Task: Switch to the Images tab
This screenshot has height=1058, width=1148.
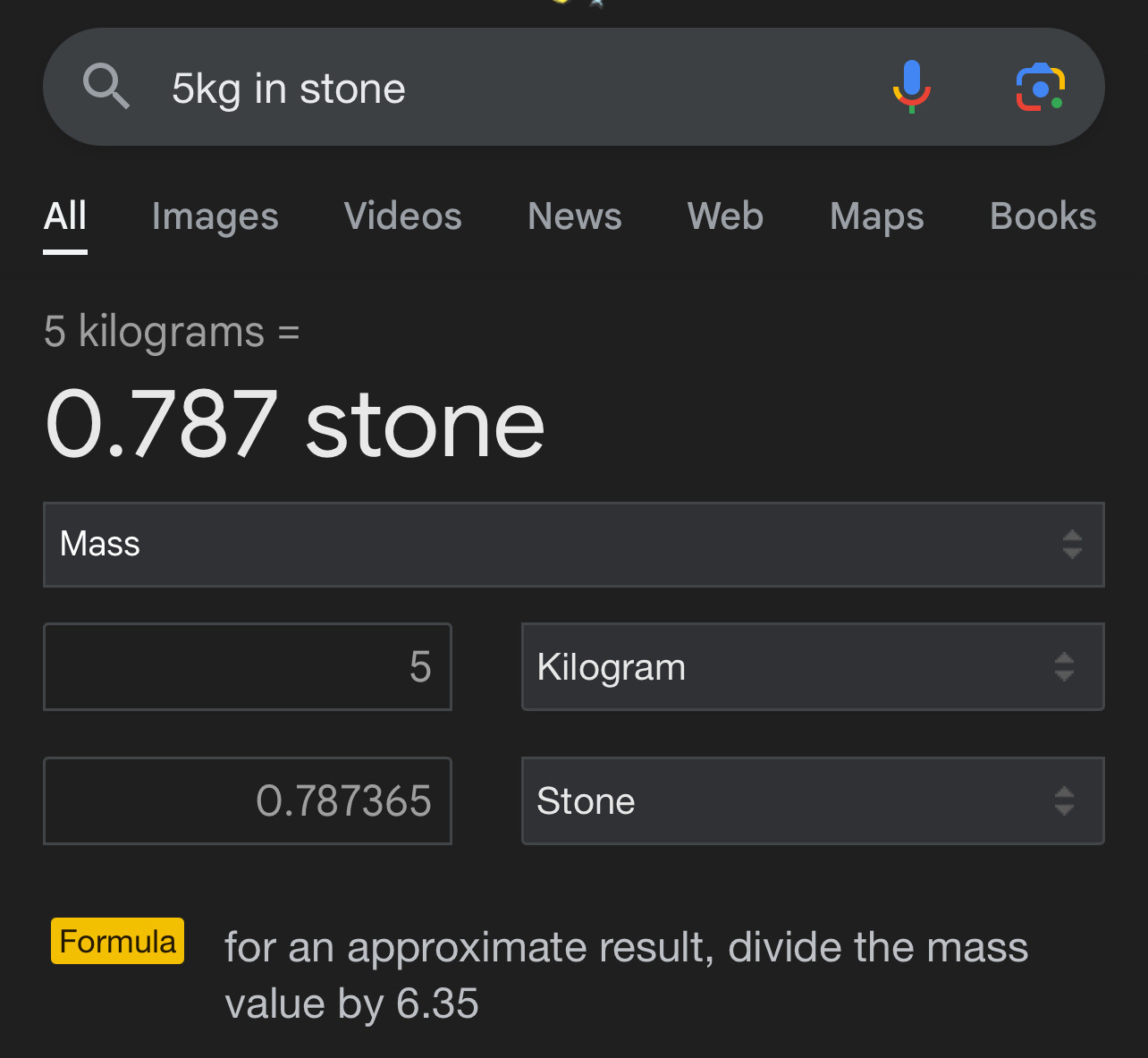Action: click(215, 216)
